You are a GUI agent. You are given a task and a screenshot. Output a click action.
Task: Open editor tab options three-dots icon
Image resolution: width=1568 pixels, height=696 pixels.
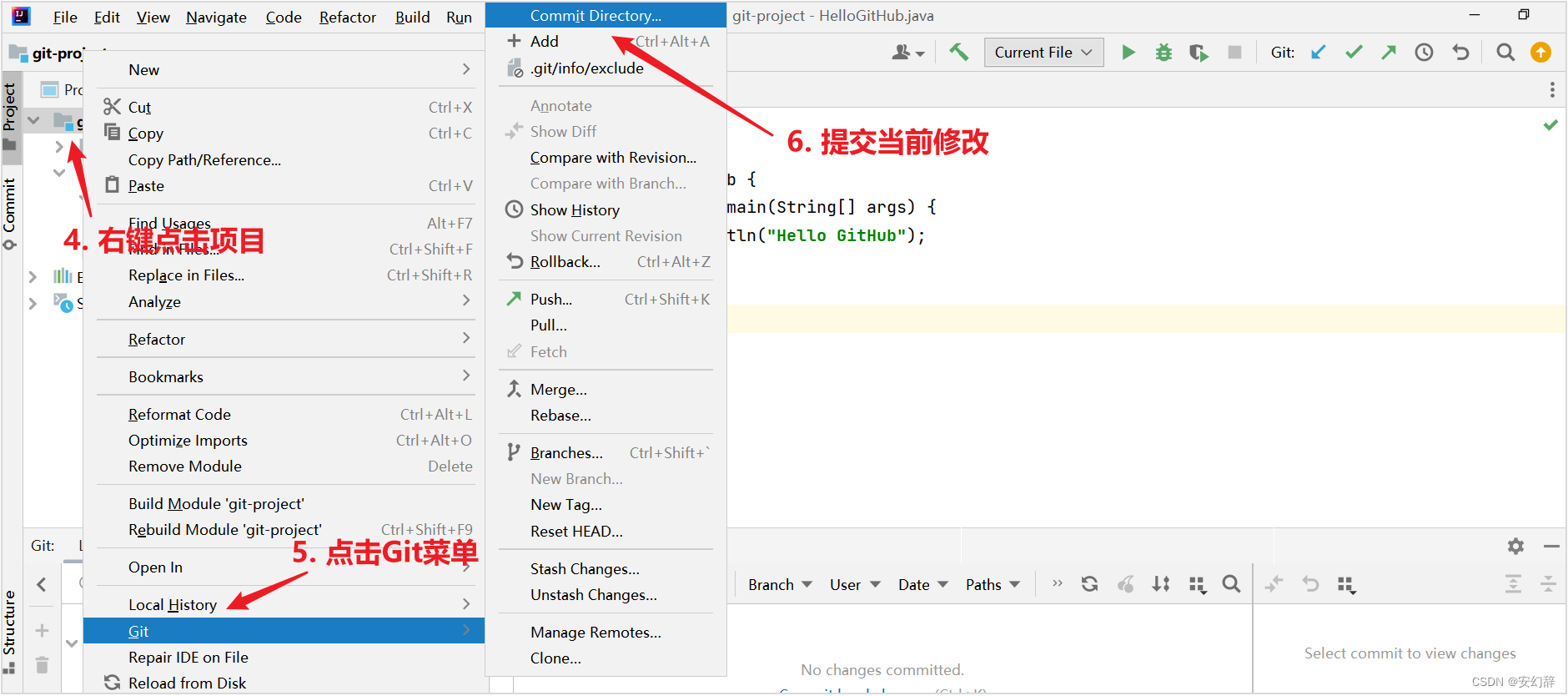[x=1551, y=89]
